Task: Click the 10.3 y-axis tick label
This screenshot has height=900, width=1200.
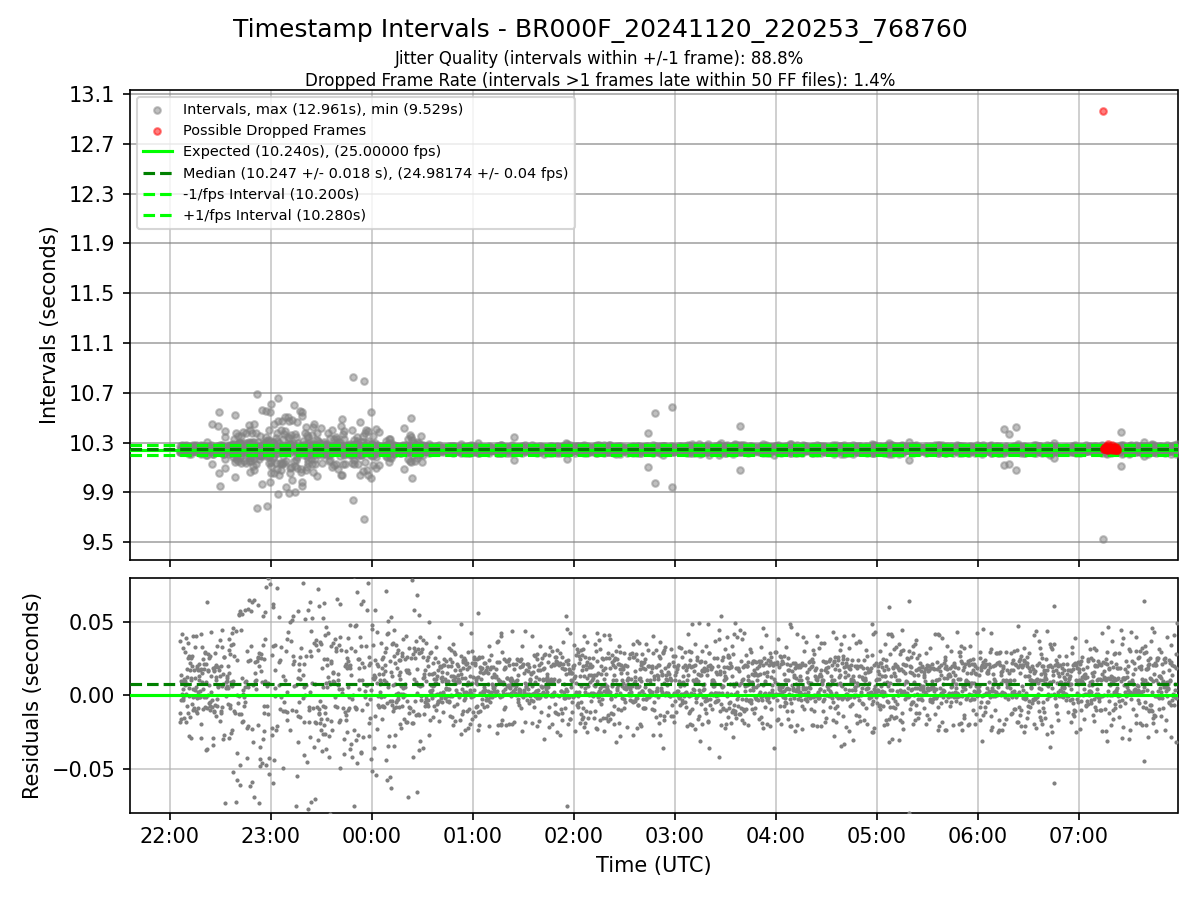Action: [x=93, y=443]
